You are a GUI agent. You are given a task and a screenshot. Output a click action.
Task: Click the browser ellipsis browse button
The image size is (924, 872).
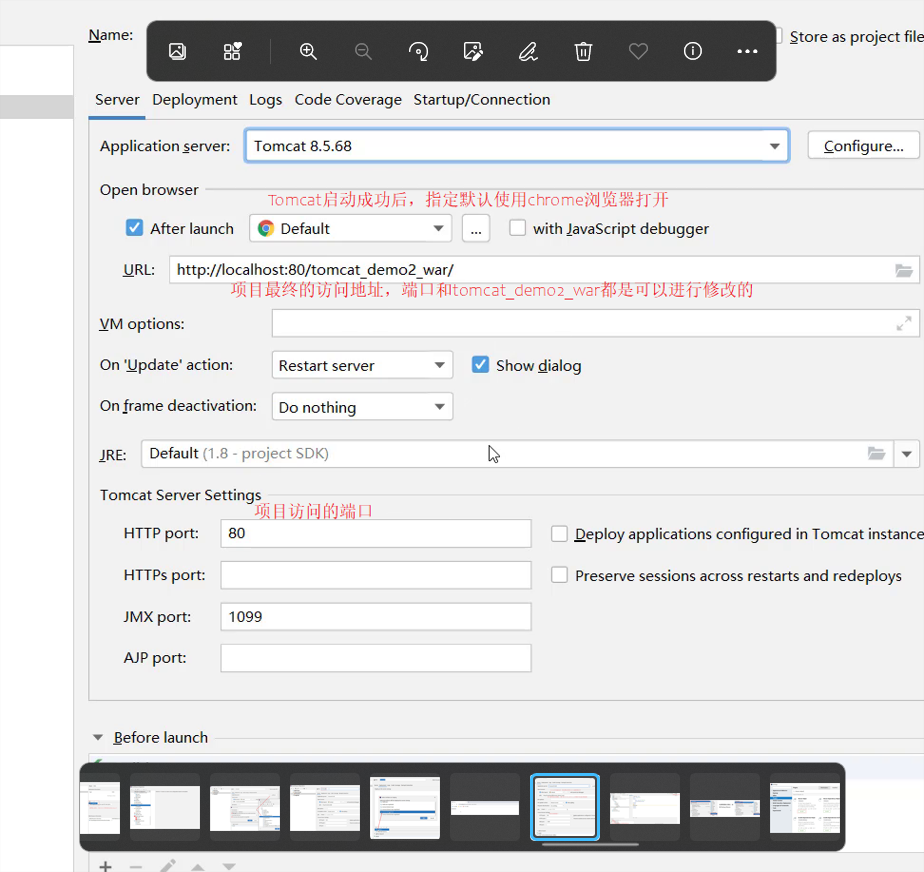pyautogui.click(x=476, y=229)
